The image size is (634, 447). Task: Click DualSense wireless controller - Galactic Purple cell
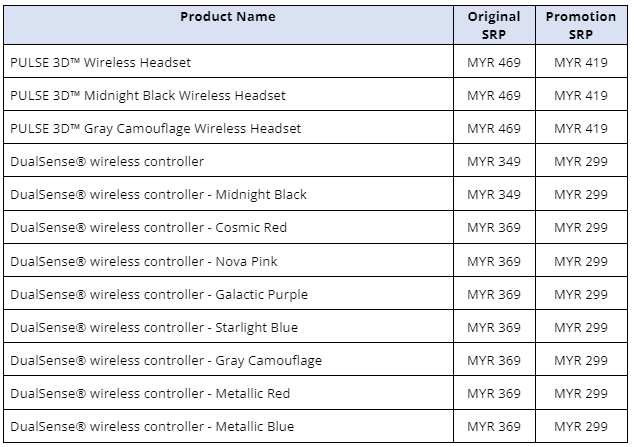[x=159, y=294]
